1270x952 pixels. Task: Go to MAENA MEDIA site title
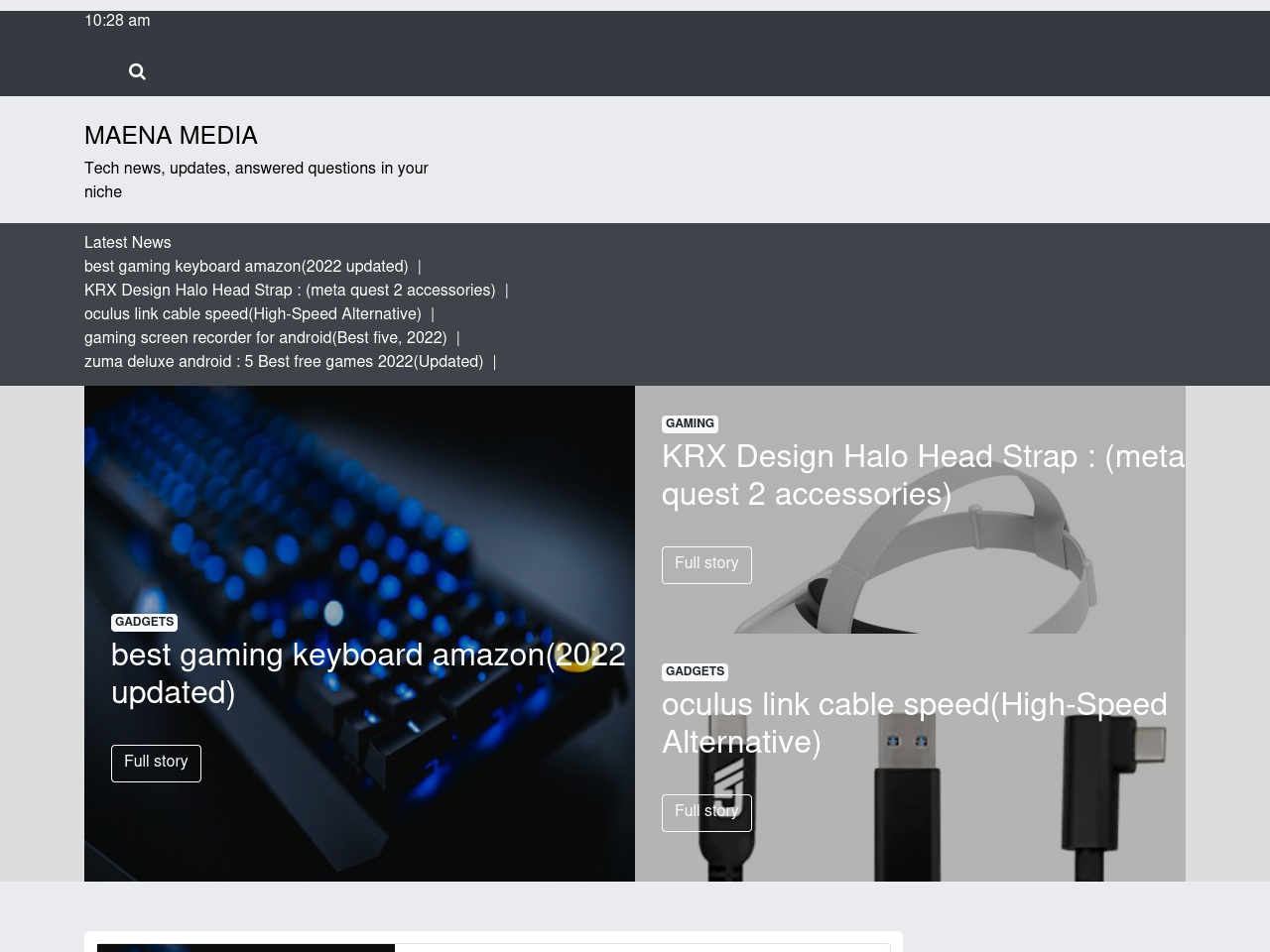171,136
